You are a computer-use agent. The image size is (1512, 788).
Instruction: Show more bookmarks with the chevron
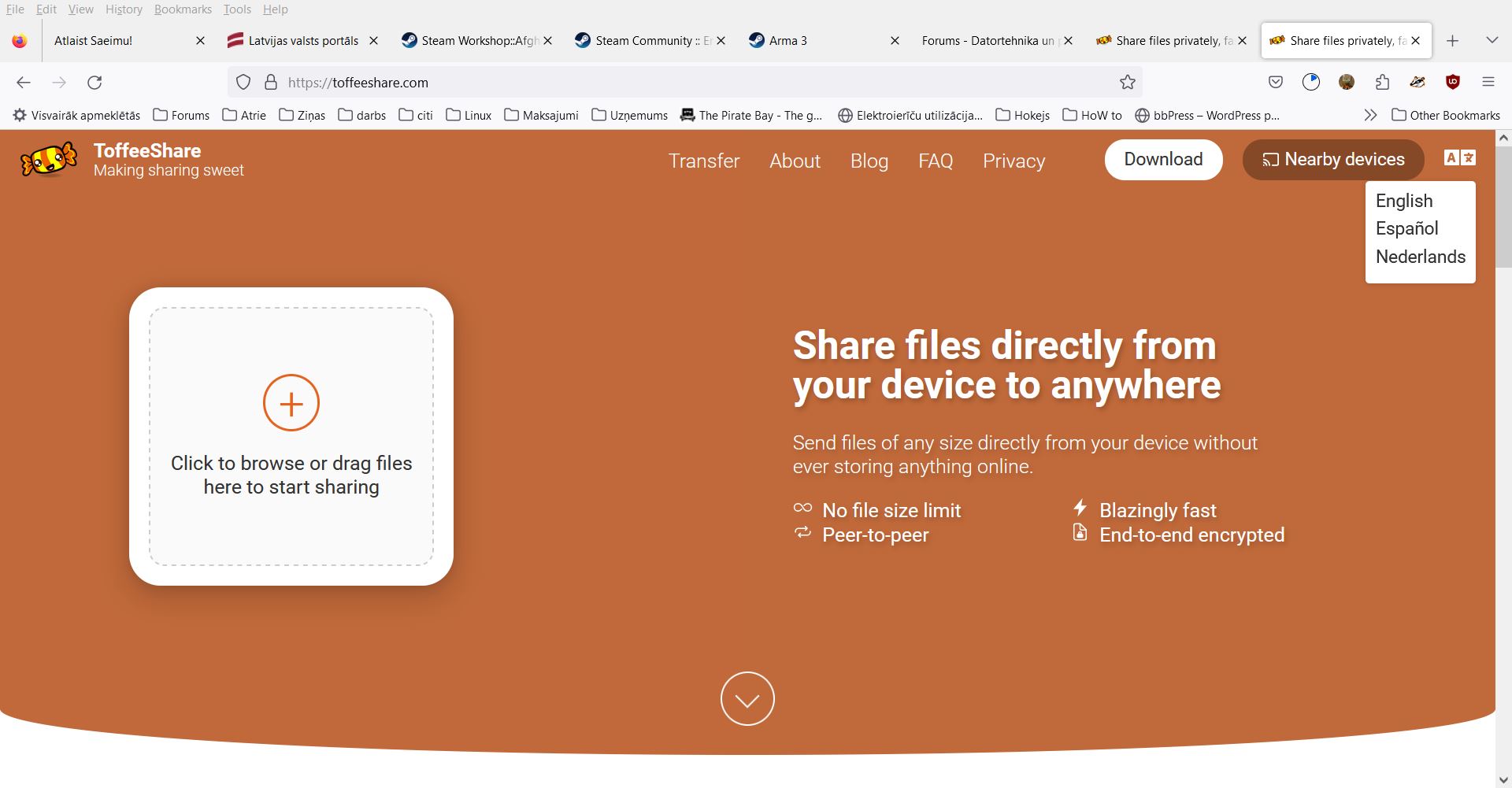1370,115
